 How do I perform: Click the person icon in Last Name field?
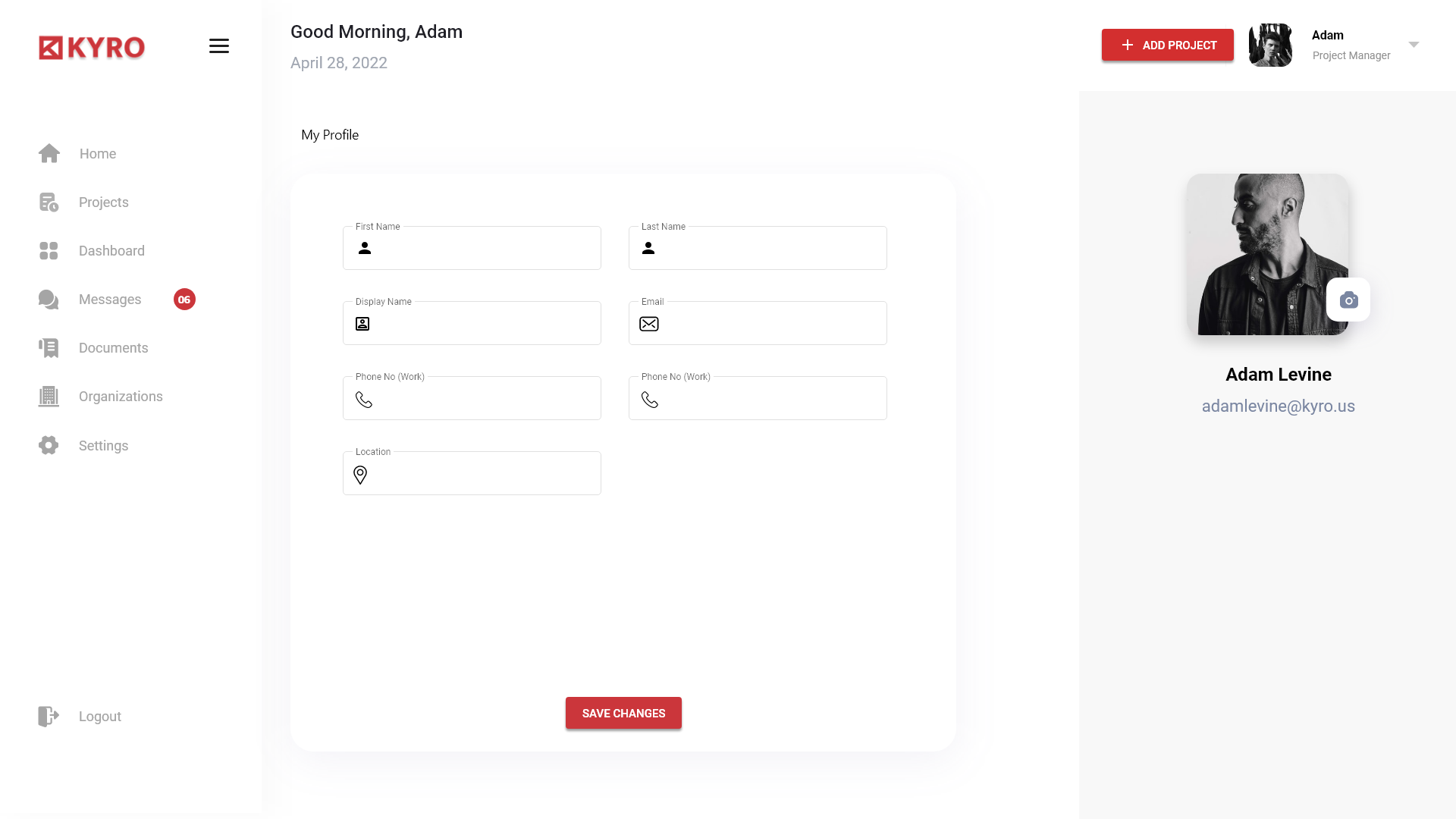point(648,248)
